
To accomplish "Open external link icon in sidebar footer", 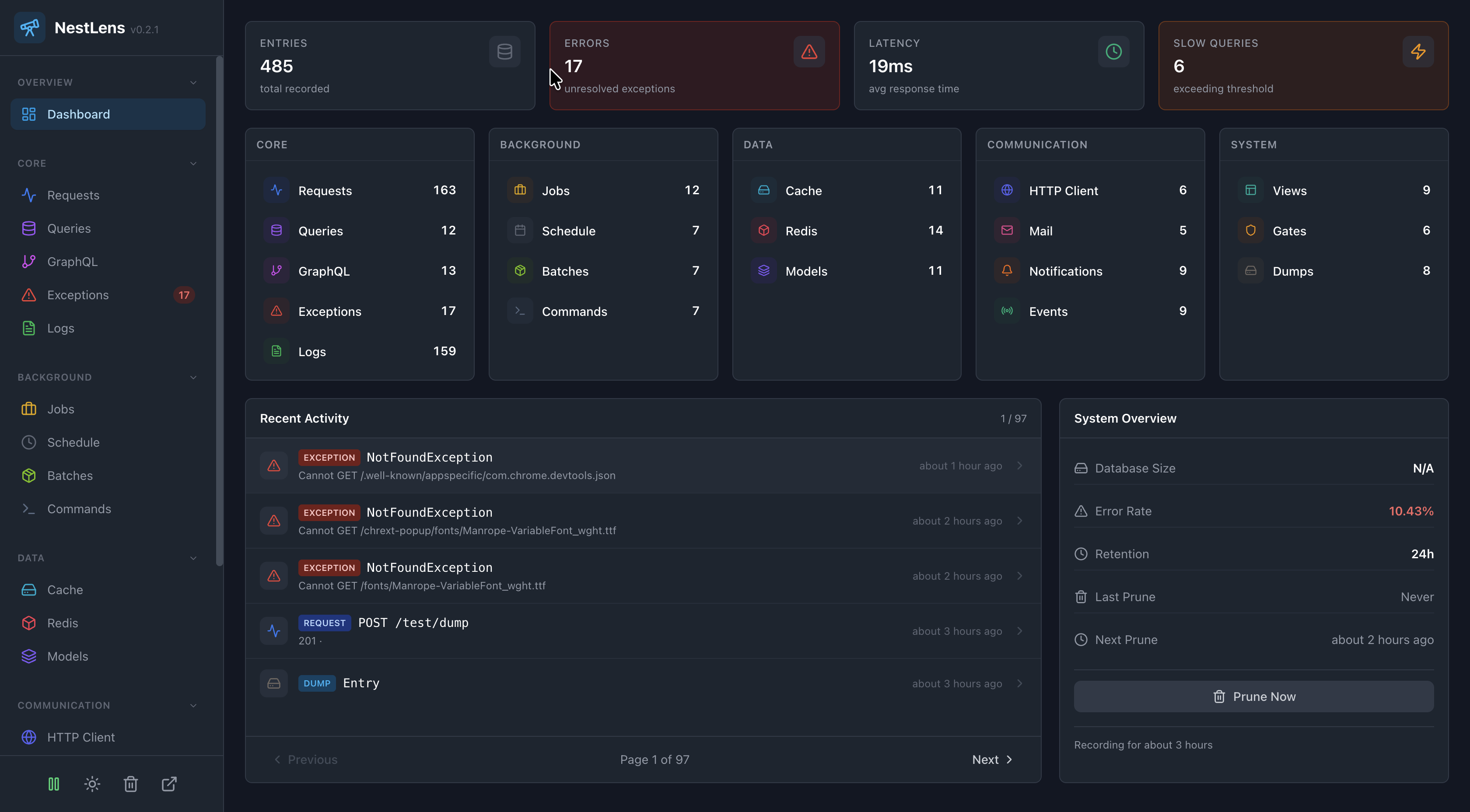I will (x=169, y=784).
